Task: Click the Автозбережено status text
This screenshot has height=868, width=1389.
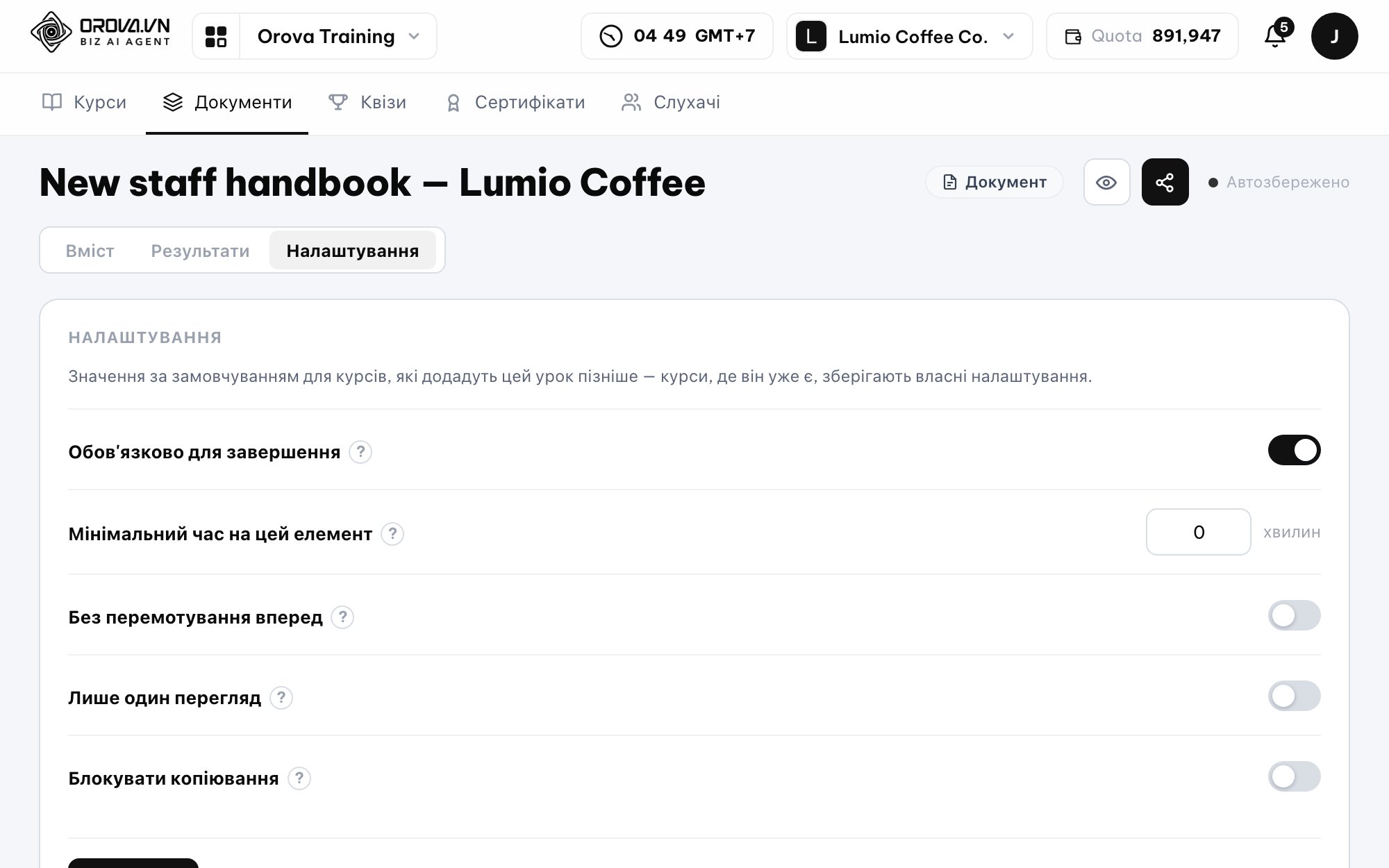Action: pyautogui.click(x=1288, y=182)
